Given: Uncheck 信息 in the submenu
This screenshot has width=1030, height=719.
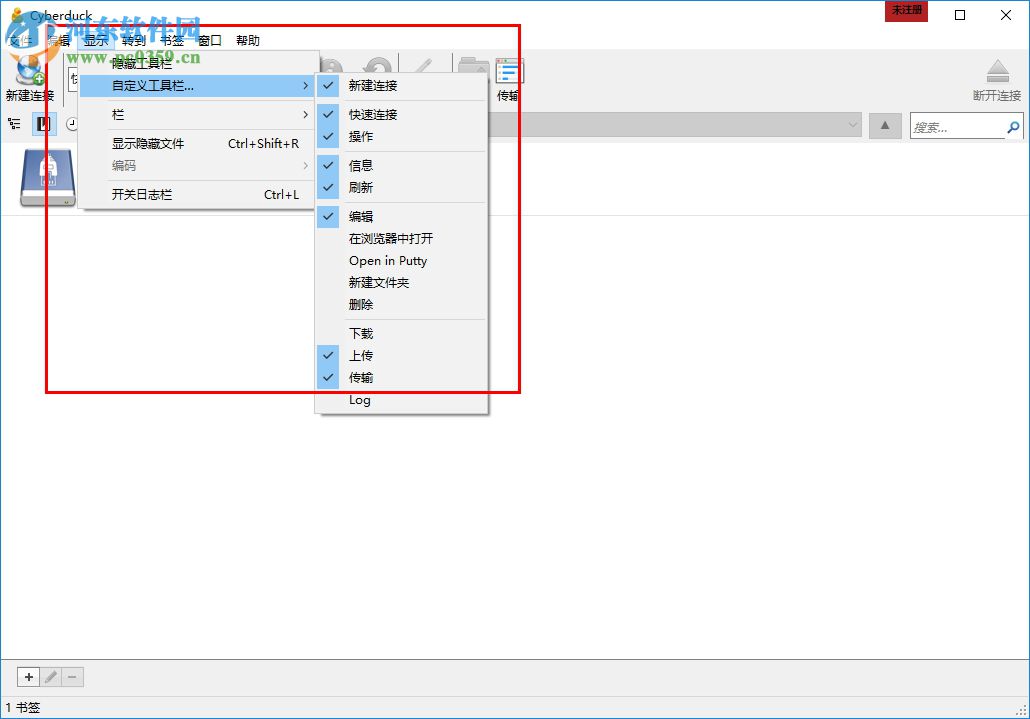Looking at the screenshot, I should (401, 165).
